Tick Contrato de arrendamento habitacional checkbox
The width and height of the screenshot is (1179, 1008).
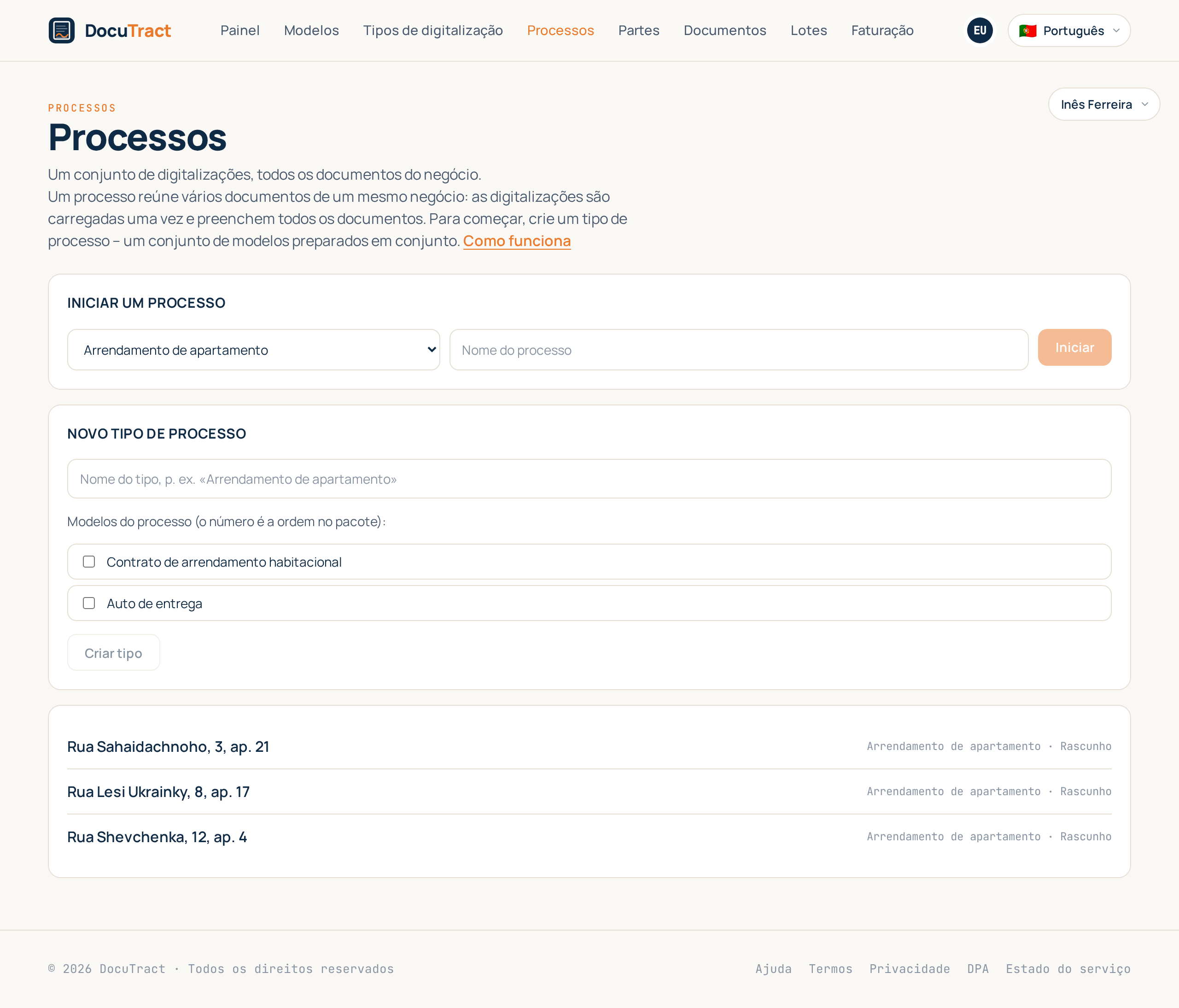click(89, 562)
